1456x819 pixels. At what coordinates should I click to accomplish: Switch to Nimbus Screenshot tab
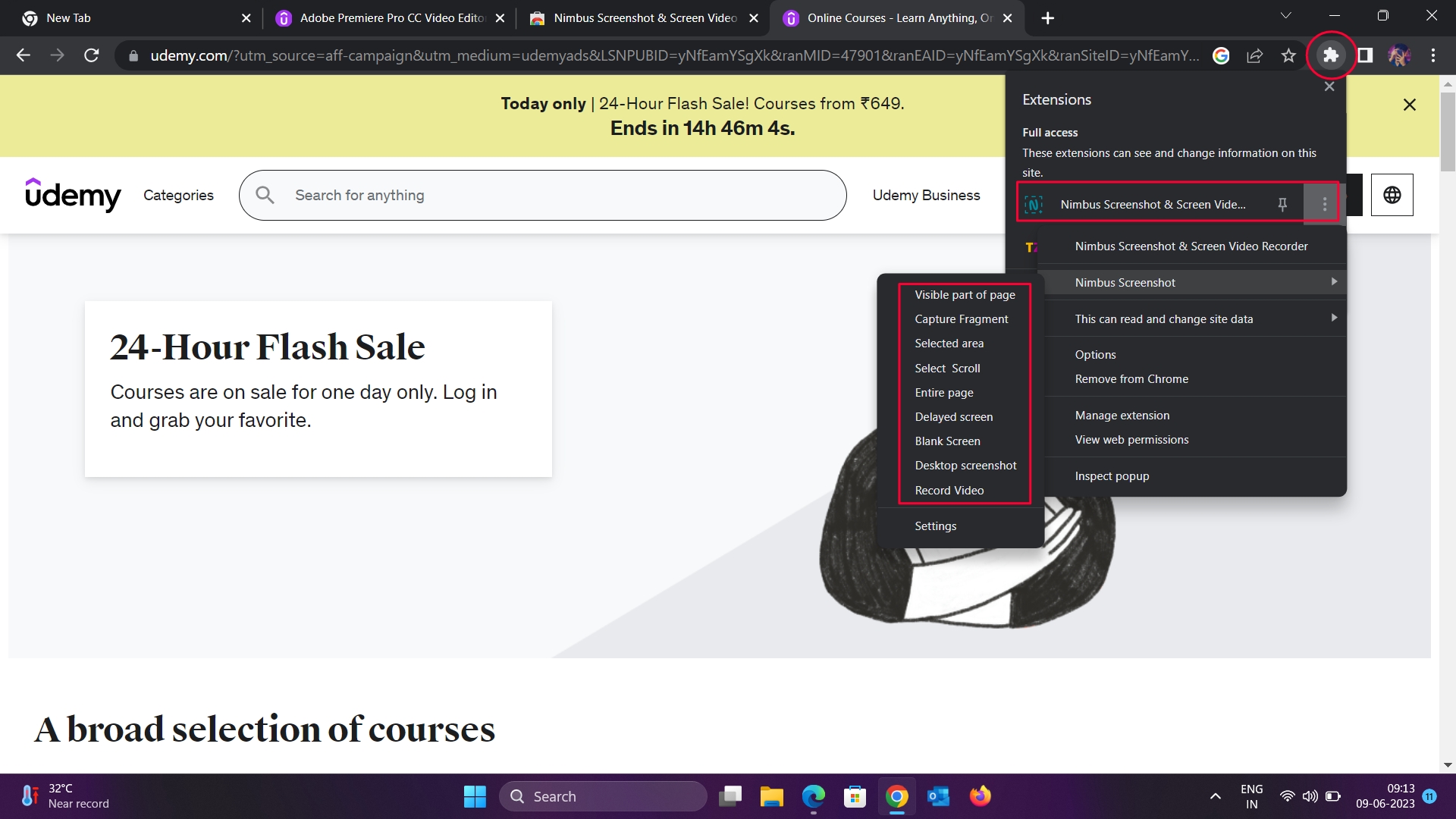click(x=645, y=18)
